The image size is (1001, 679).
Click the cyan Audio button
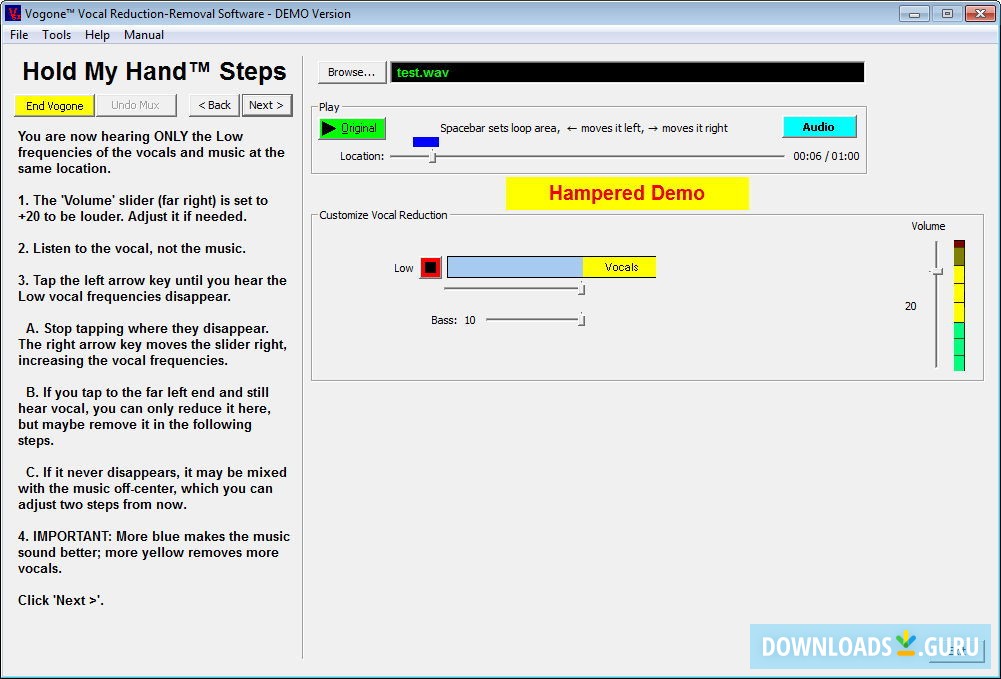818,126
